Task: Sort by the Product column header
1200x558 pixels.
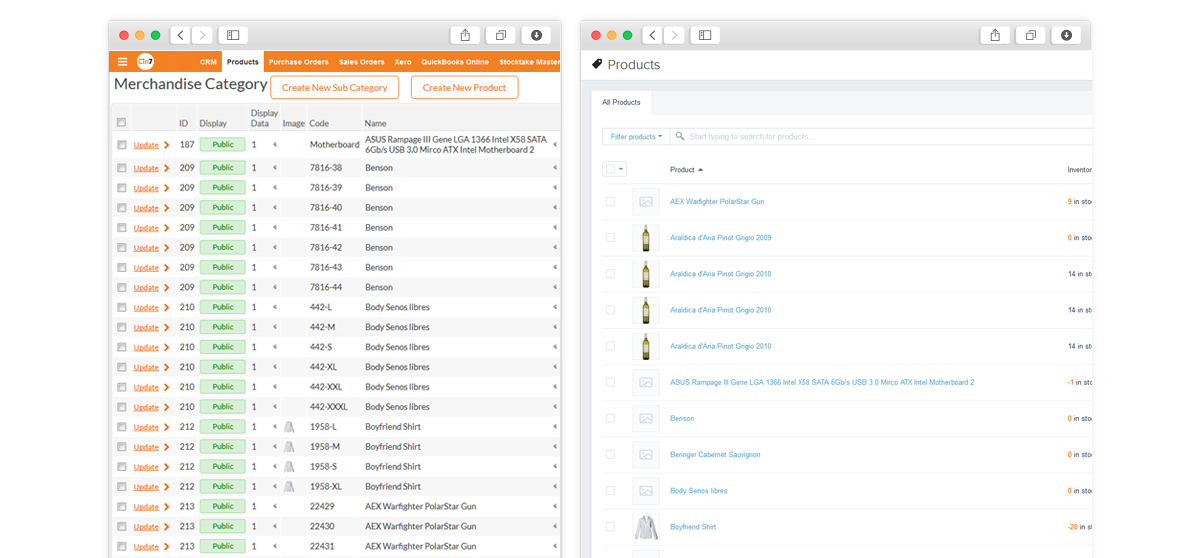Action: [686, 170]
